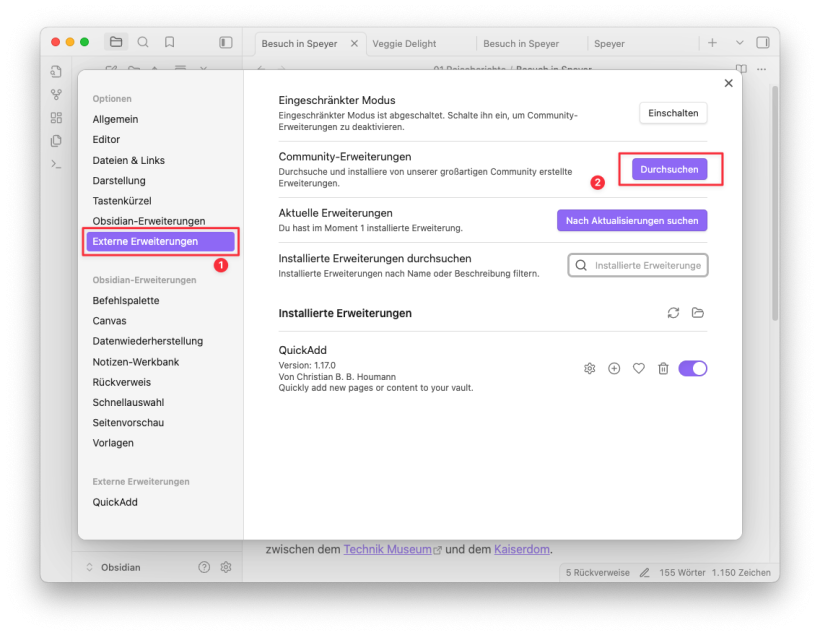This screenshot has height=635, width=820.
Task: Click the heart donate icon for QuickAdd
Action: click(x=639, y=369)
